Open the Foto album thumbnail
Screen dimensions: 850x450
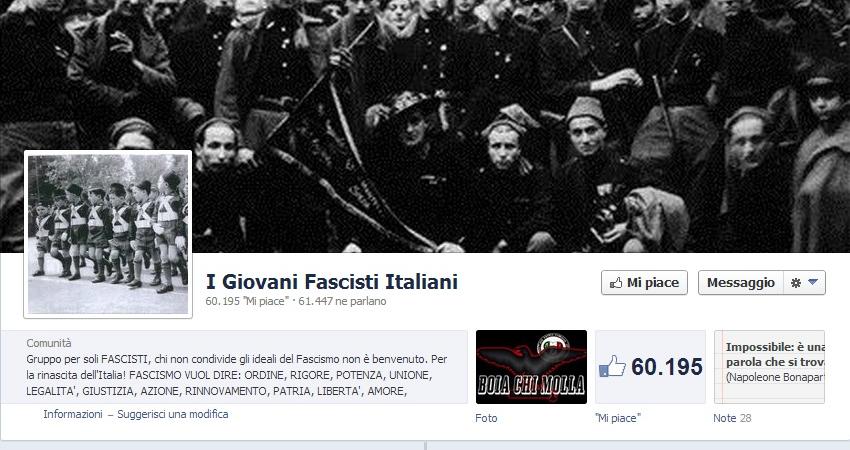click(x=531, y=367)
